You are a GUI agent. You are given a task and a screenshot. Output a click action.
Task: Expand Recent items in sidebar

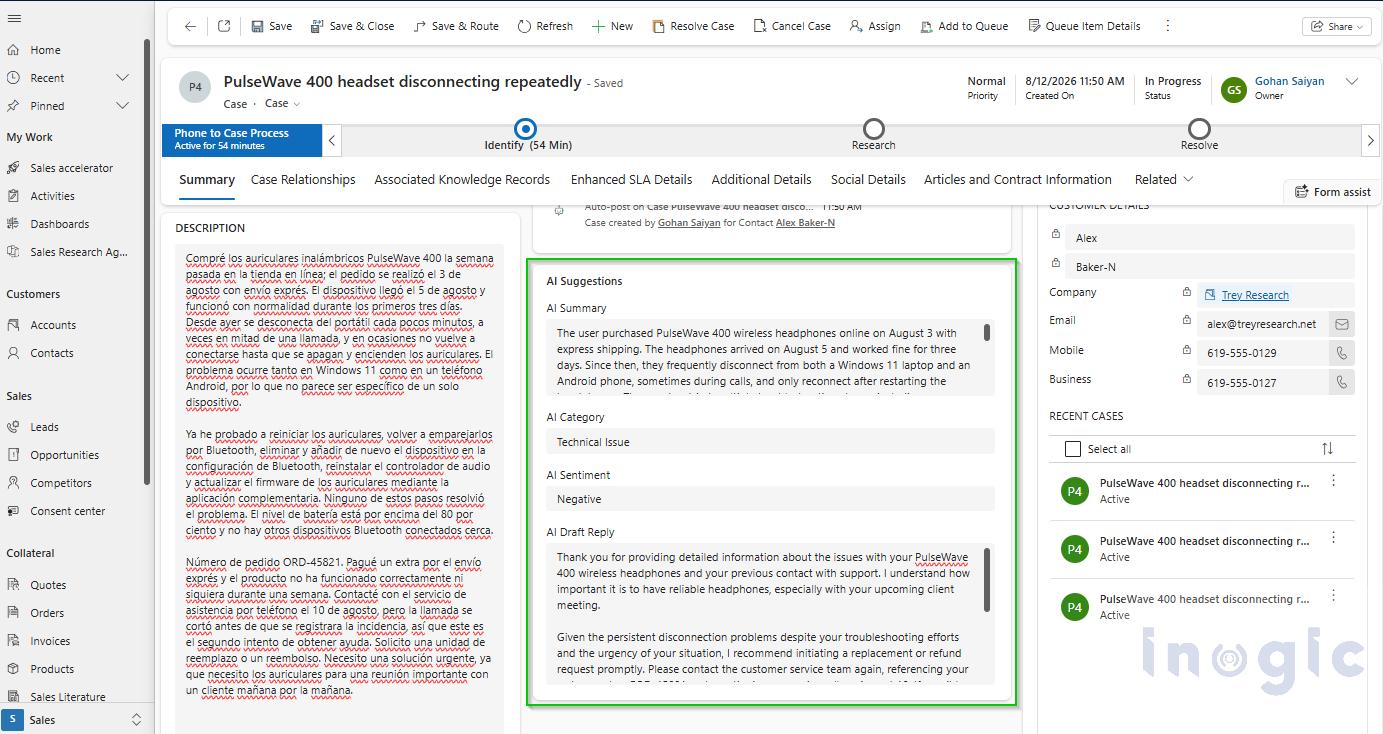click(x=123, y=78)
